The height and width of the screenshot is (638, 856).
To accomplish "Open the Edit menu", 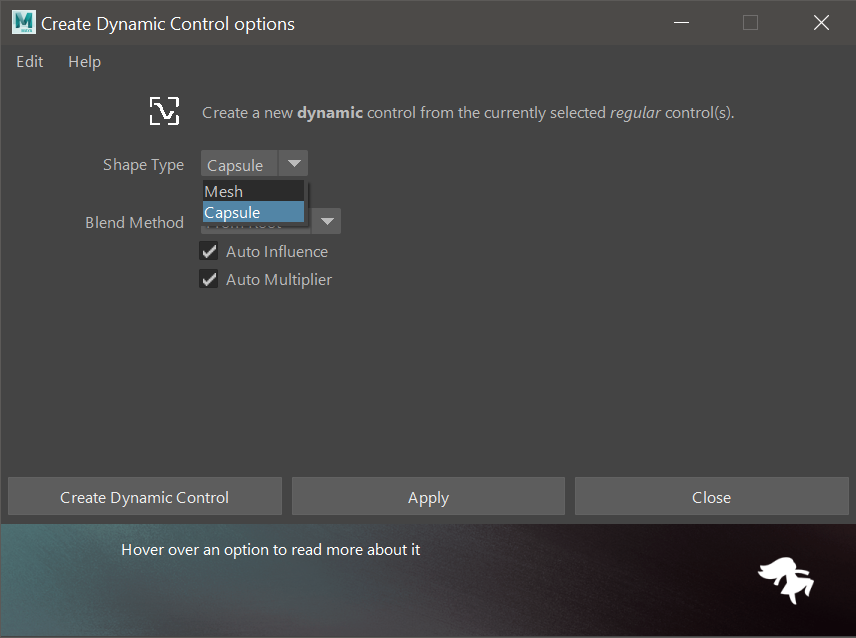I will point(30,62).
